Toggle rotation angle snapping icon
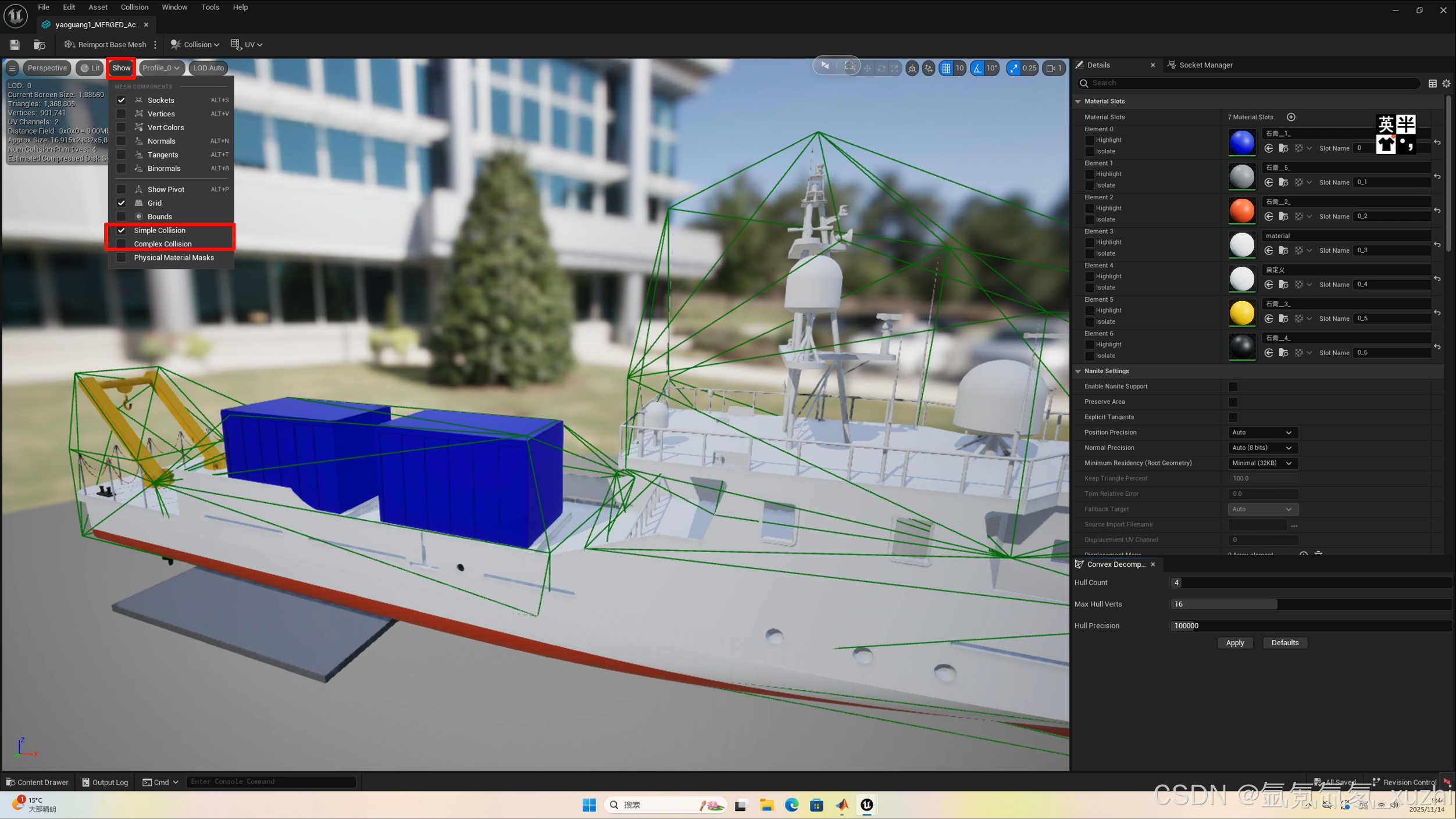 pyautogui.click(x=977, y=68)
